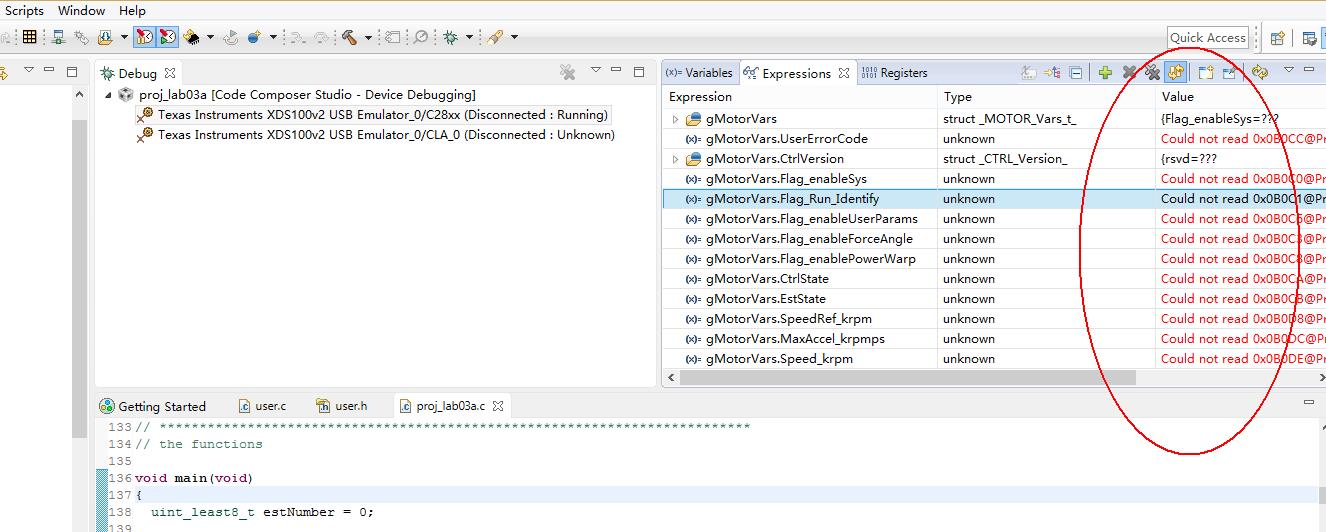Click the green bug debug icon
The image size is (1326, 532).
(x=451, y=37)
